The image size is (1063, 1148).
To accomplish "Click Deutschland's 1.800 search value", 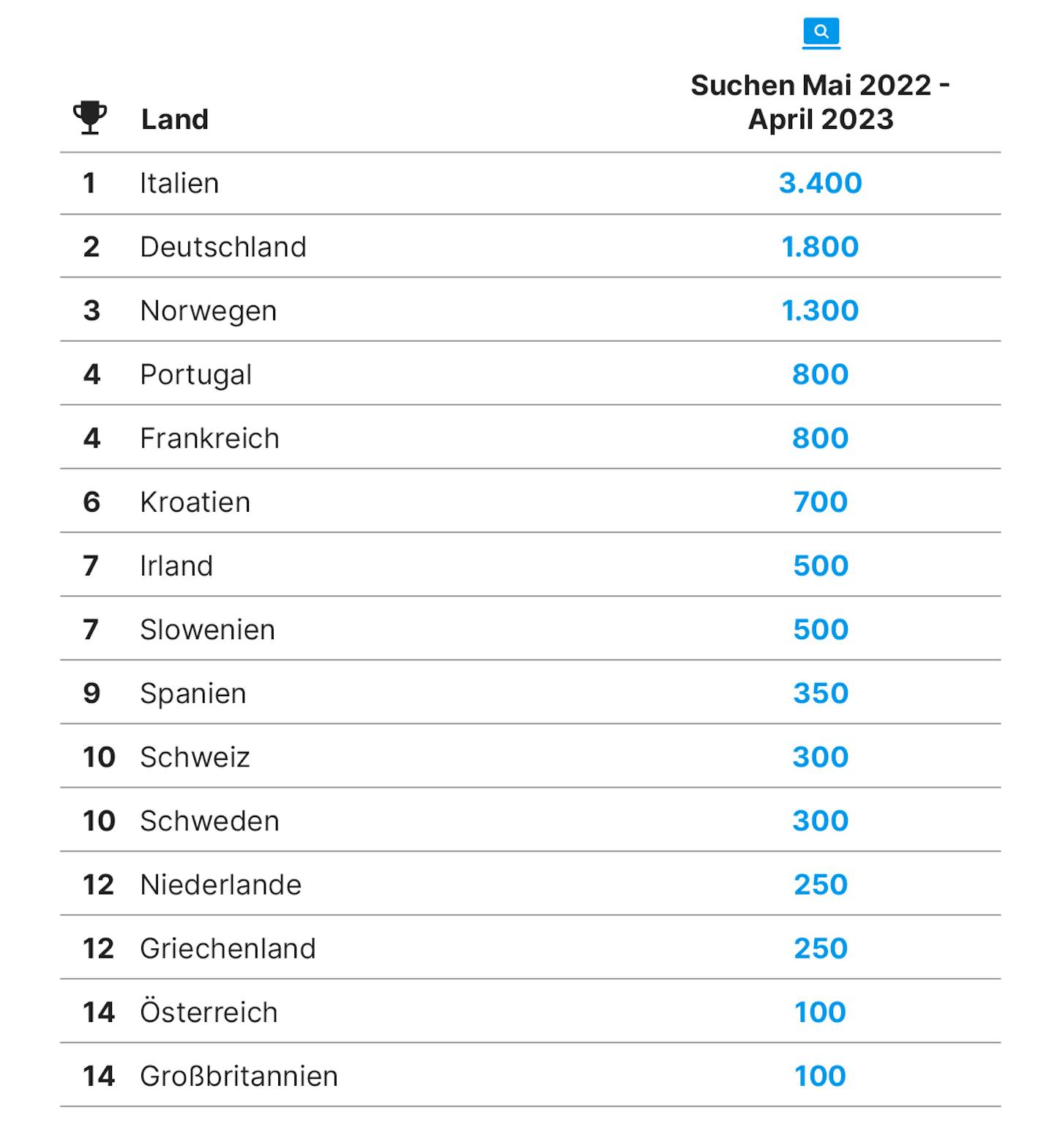I will coord(820,247).
